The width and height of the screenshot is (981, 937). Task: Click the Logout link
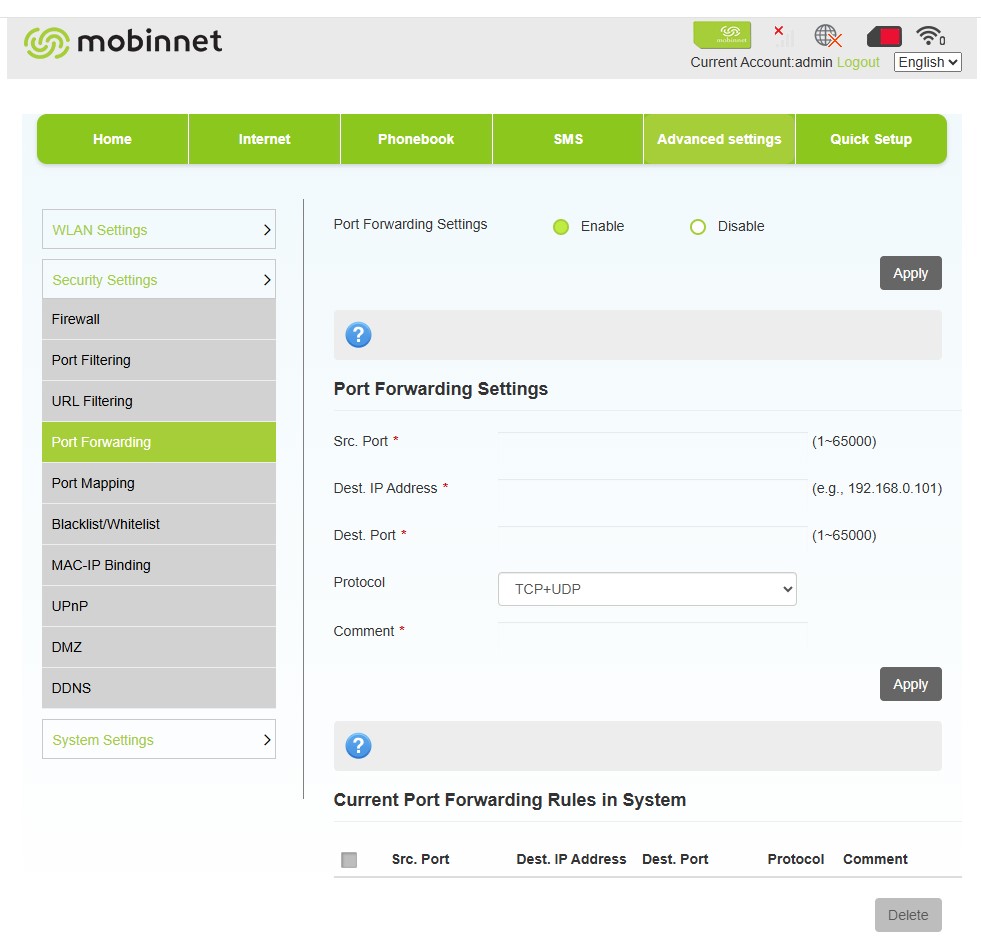coord(858,62)
